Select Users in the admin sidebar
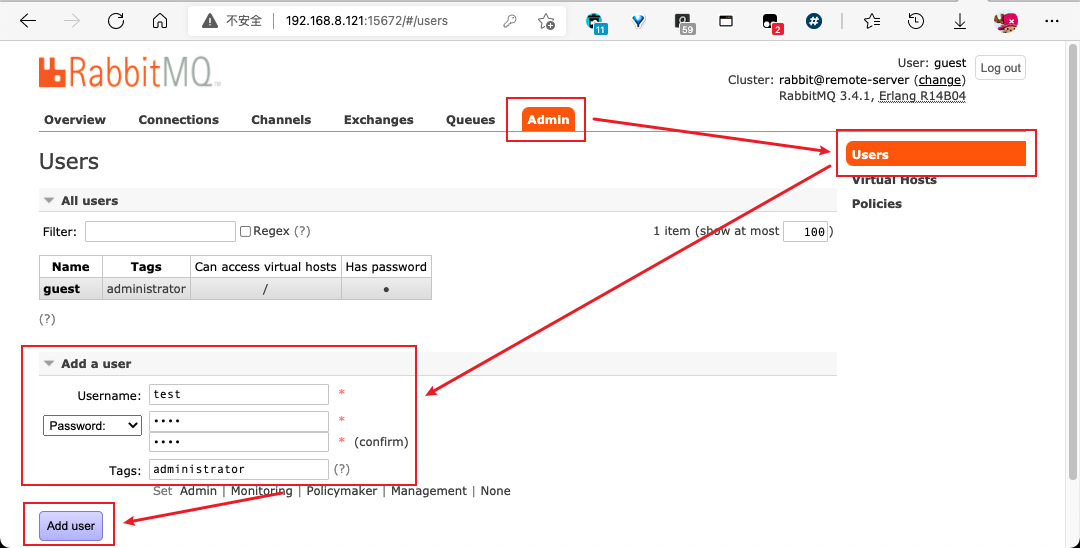This screenshot has width=1080, height=548. pos(936,154)
